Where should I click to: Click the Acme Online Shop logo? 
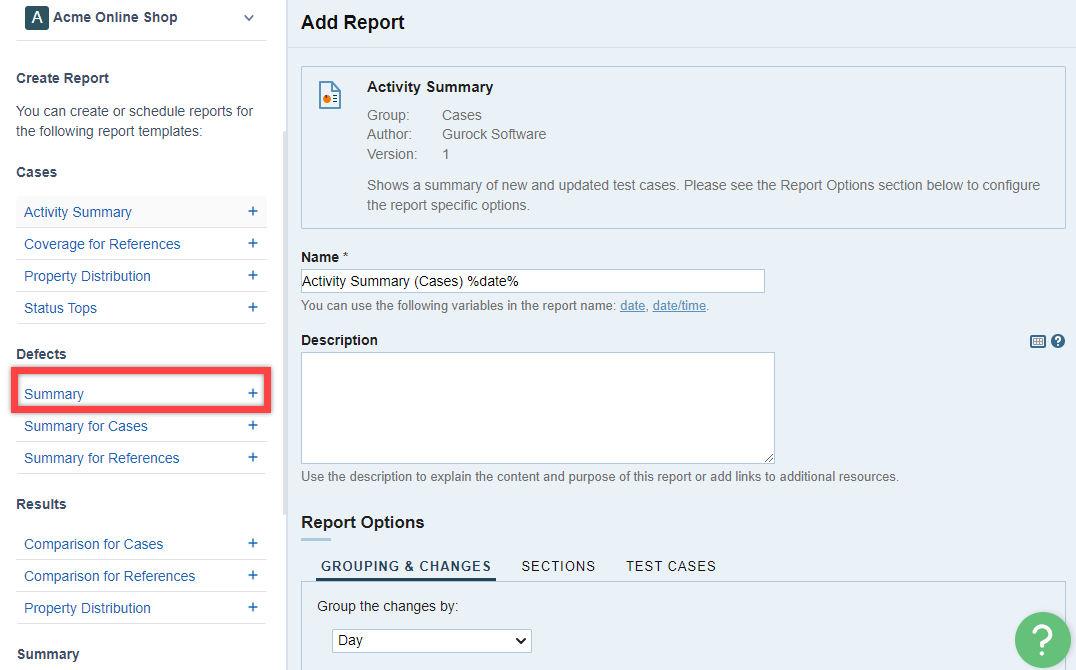(x=36, y=18)
